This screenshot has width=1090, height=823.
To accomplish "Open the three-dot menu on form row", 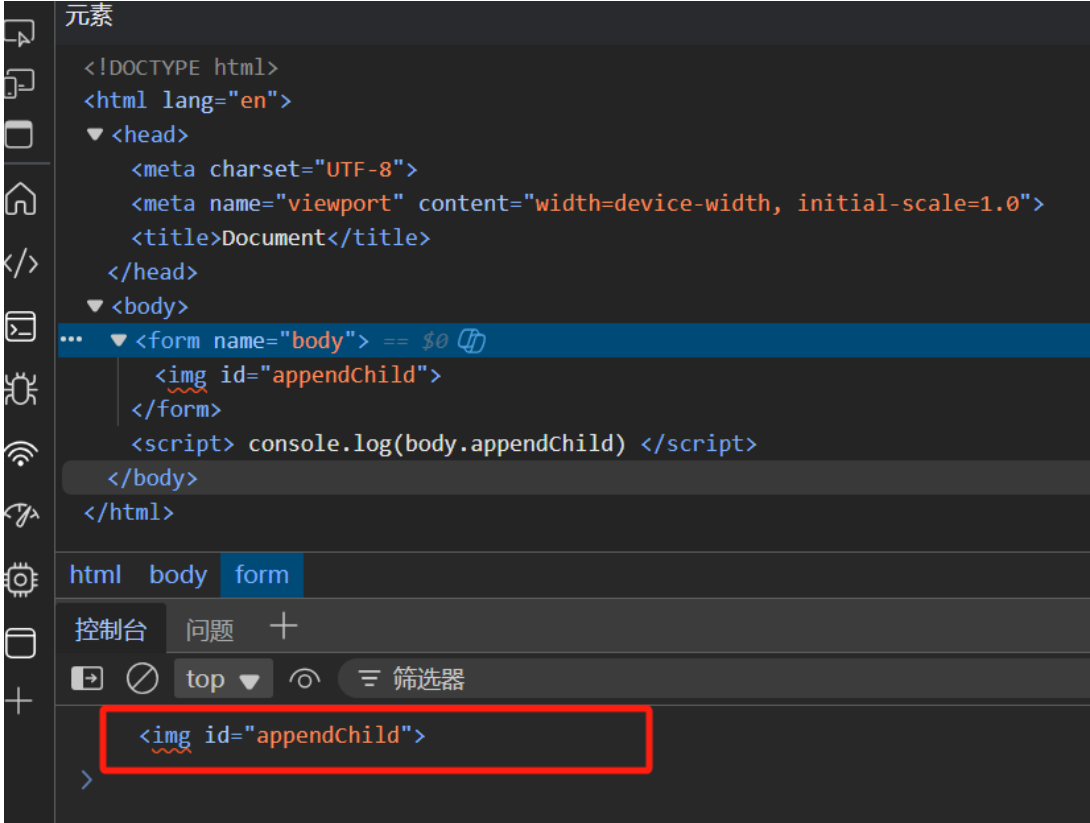I will 71,340.
